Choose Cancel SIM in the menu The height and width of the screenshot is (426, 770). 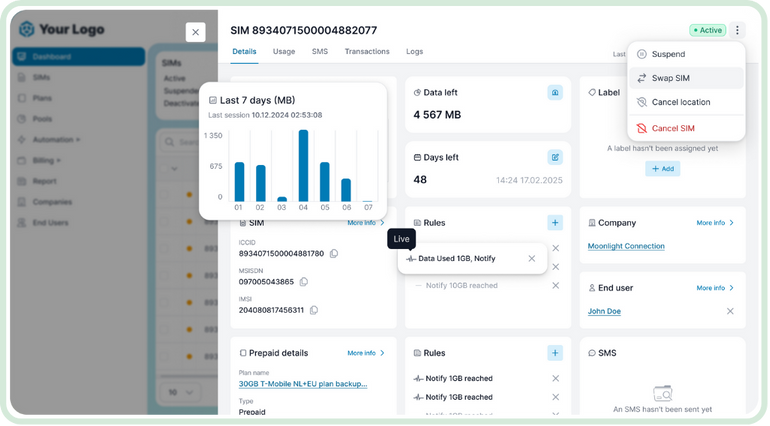pos(673,128)
